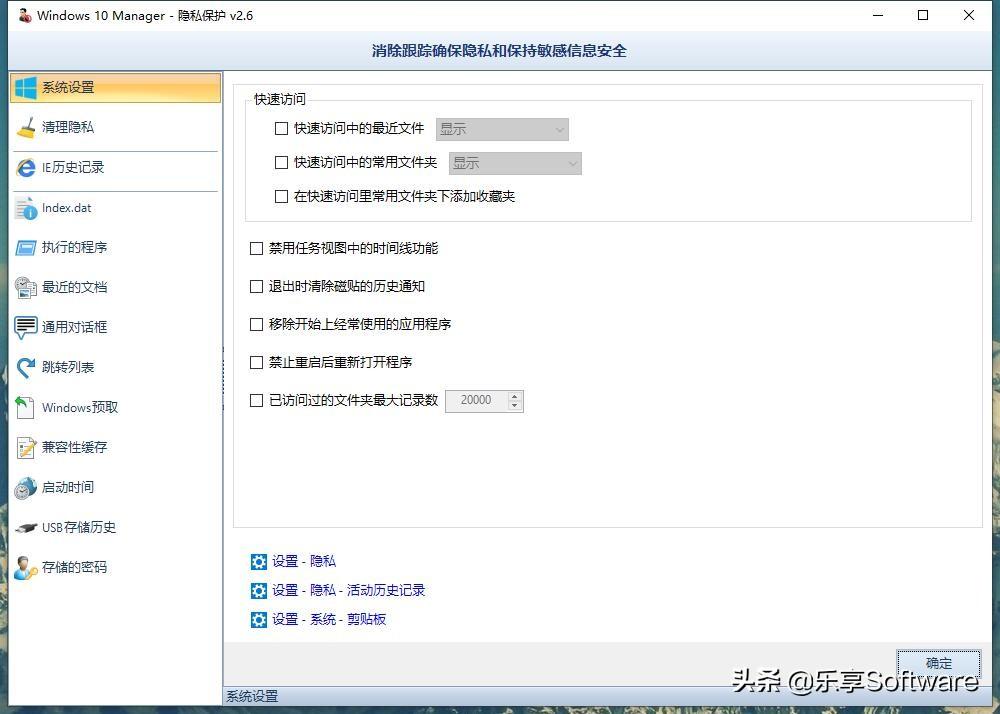
Task: Open 存储的密码 sidebar item
Action: [115, 567]
